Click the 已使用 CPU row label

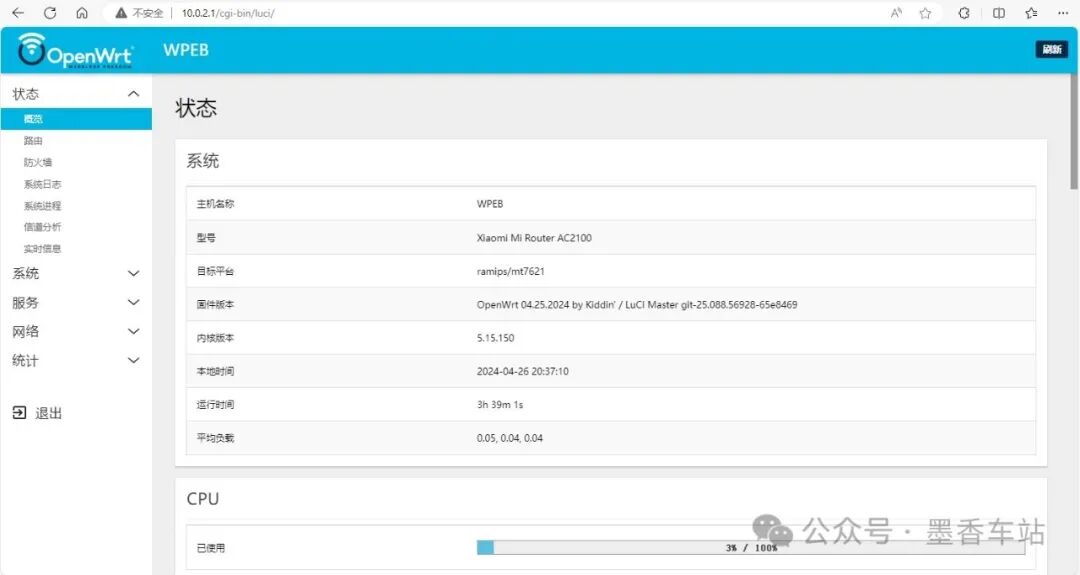pyautogui.click(x=211, y=548)
